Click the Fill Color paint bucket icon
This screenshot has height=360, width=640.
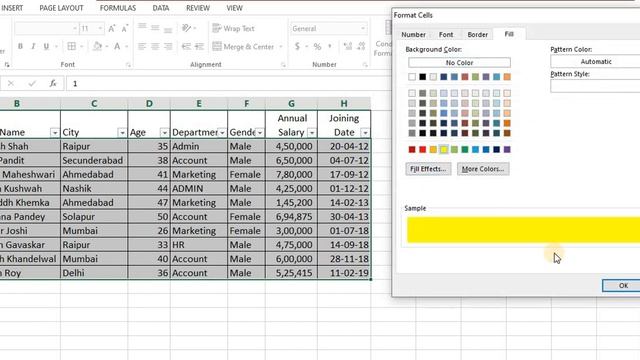point(97,46)
